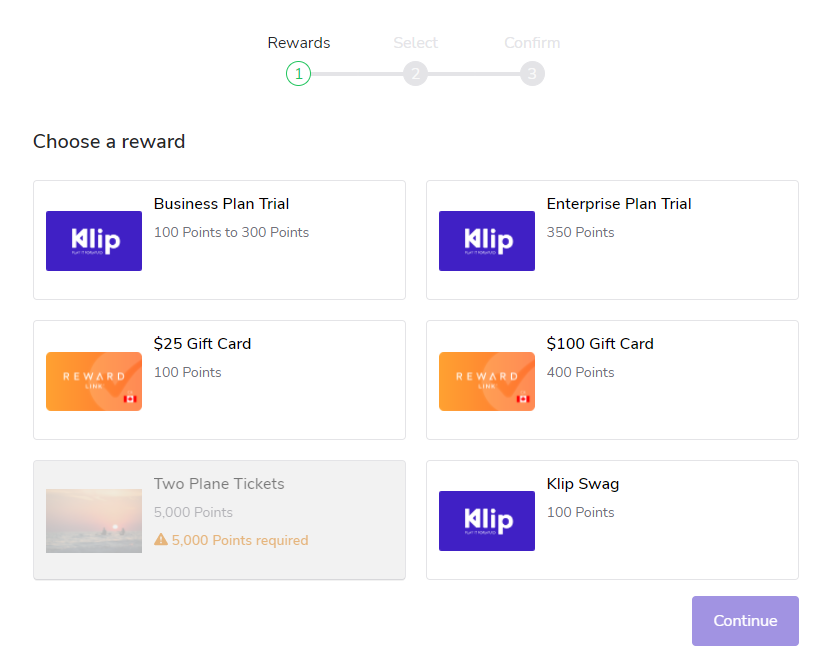The image size is (824, 660).
Task: Click the warning icon beside 5,000 Points required
Action: point(161,540)
